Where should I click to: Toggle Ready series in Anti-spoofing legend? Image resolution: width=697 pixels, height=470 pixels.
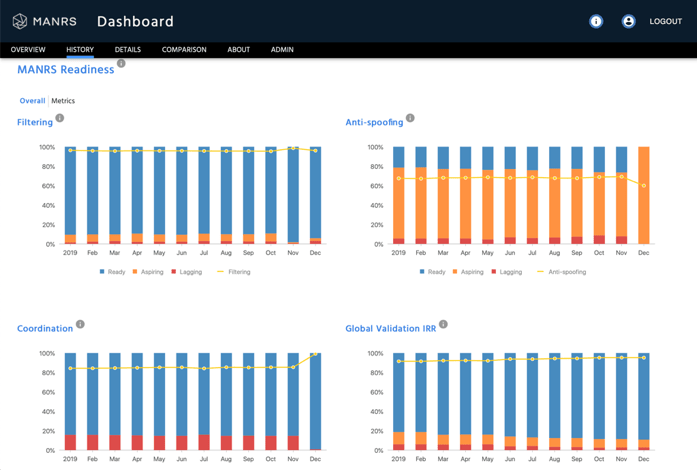pyautogui.click(x=433, y=272)
